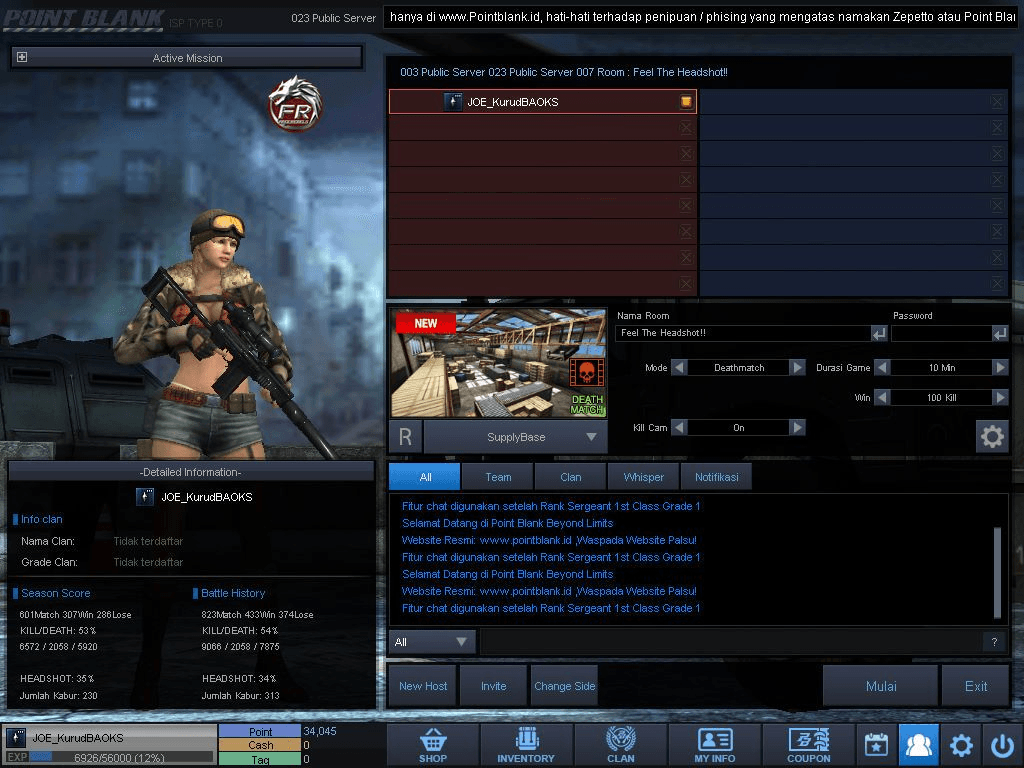Open the INVENTORY icon
Viewport: 1024px width, 768px height.
click(526, 745)
